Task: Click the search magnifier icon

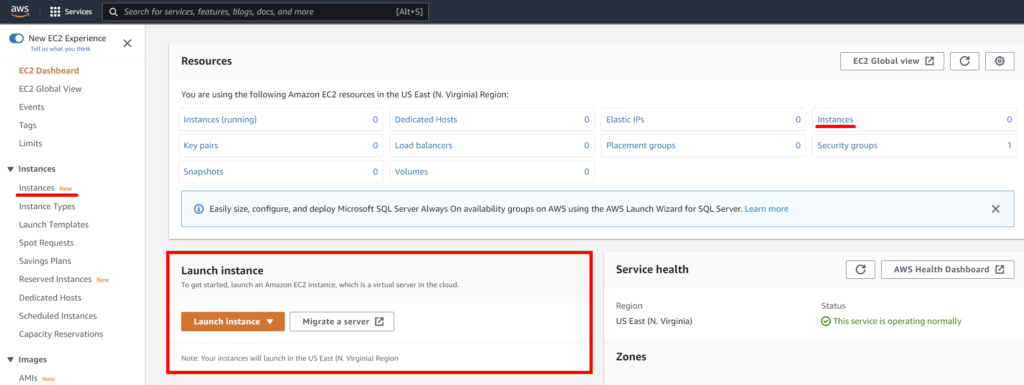Action: click(x=114, y=12)
